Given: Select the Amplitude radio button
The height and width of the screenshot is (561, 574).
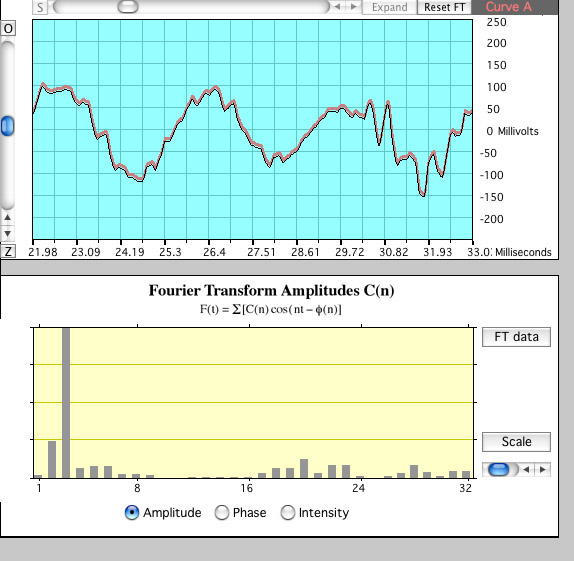Looking at the screenshot, I should tap(131, 512).
